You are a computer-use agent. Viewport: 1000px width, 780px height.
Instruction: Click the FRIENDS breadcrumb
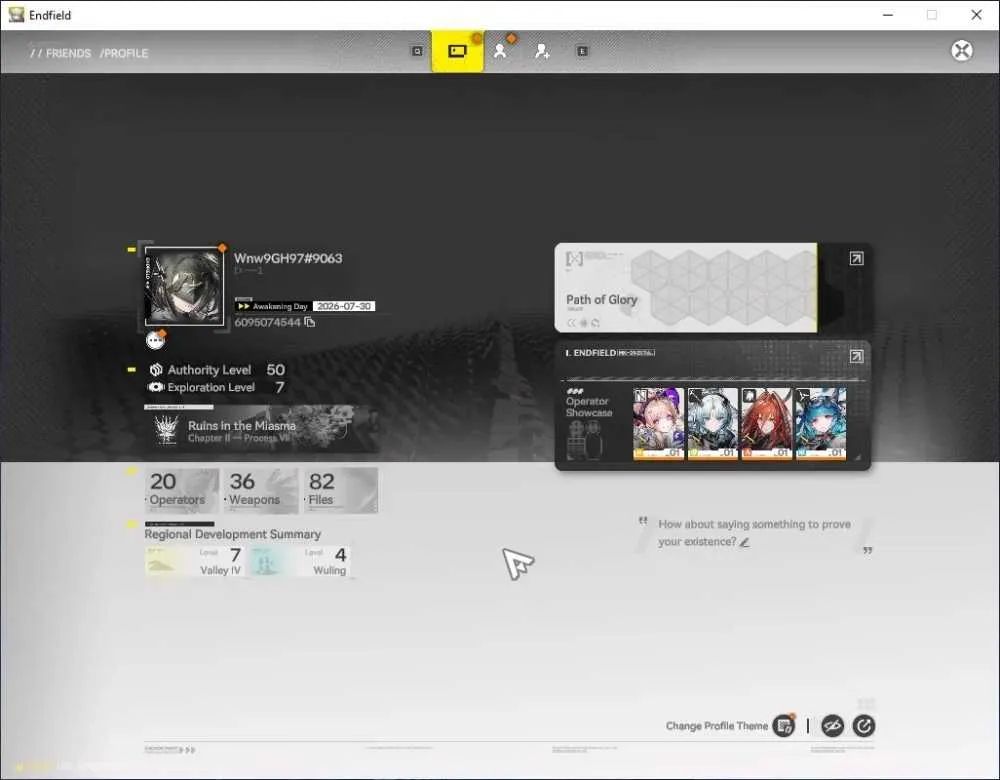tap(68, 53)
